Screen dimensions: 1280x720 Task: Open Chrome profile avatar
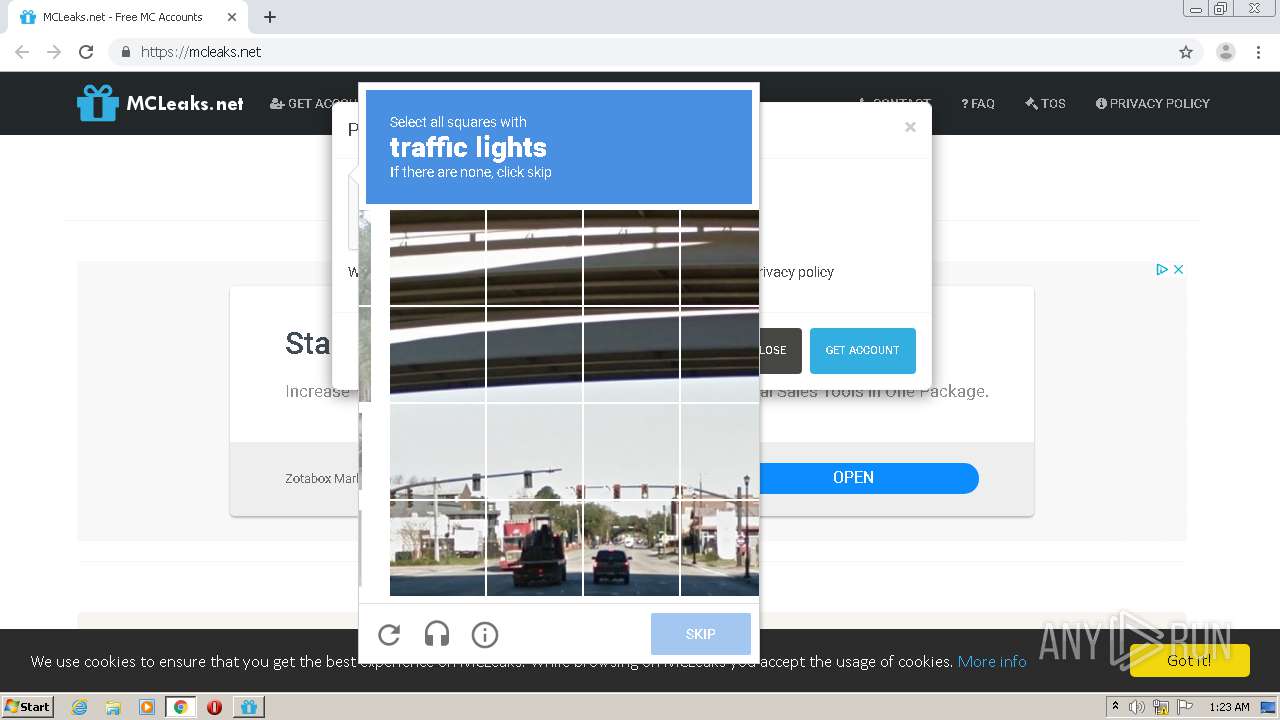1226,52
